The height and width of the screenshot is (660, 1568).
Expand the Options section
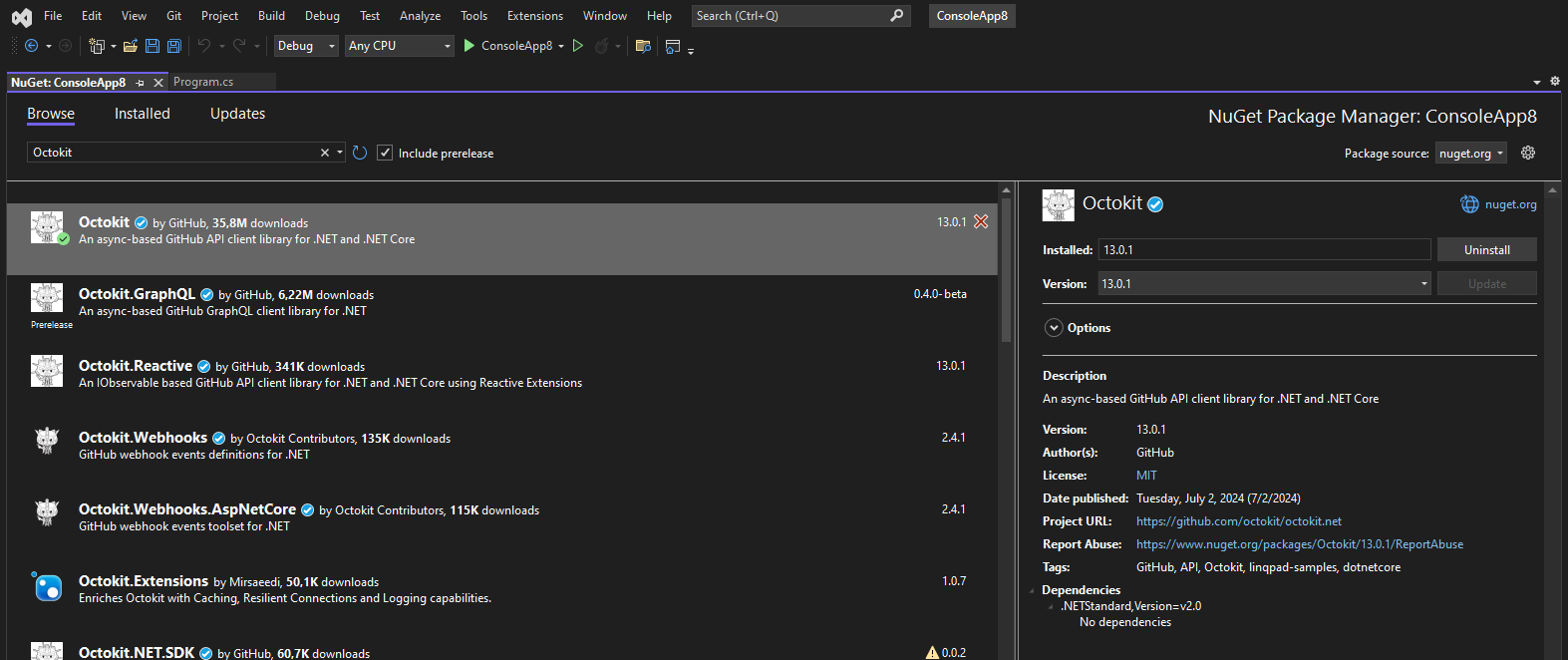pos(1054,328)
